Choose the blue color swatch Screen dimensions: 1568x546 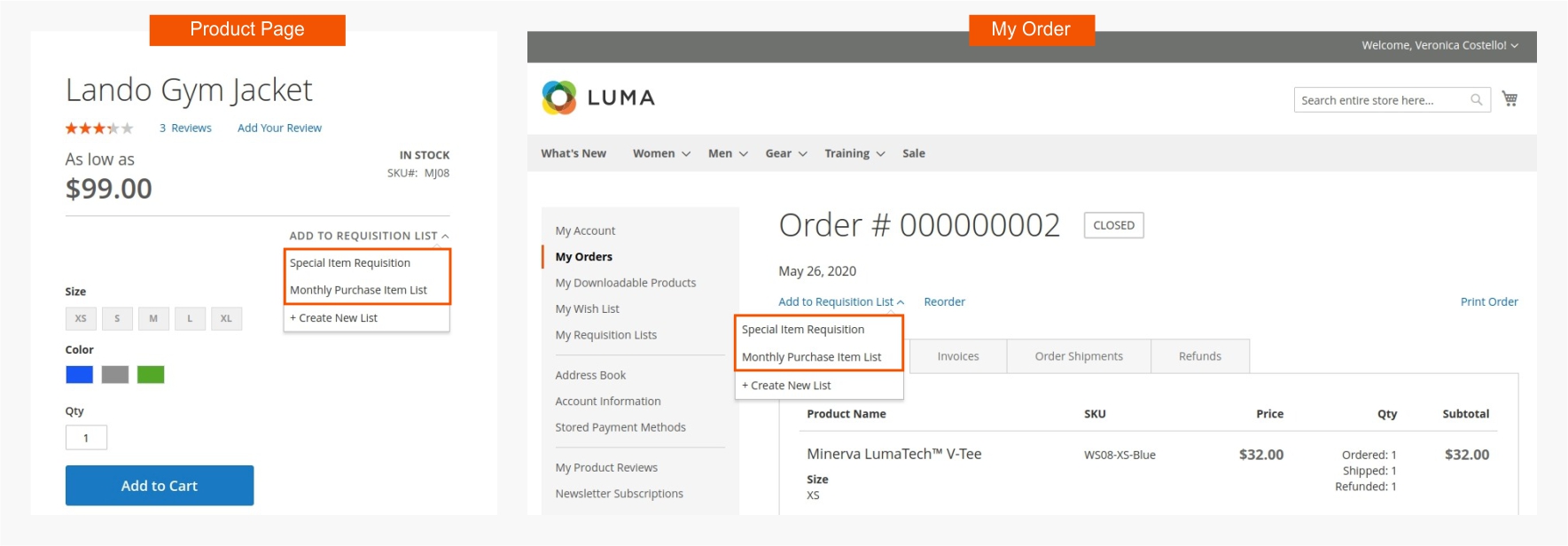[80, 375]
